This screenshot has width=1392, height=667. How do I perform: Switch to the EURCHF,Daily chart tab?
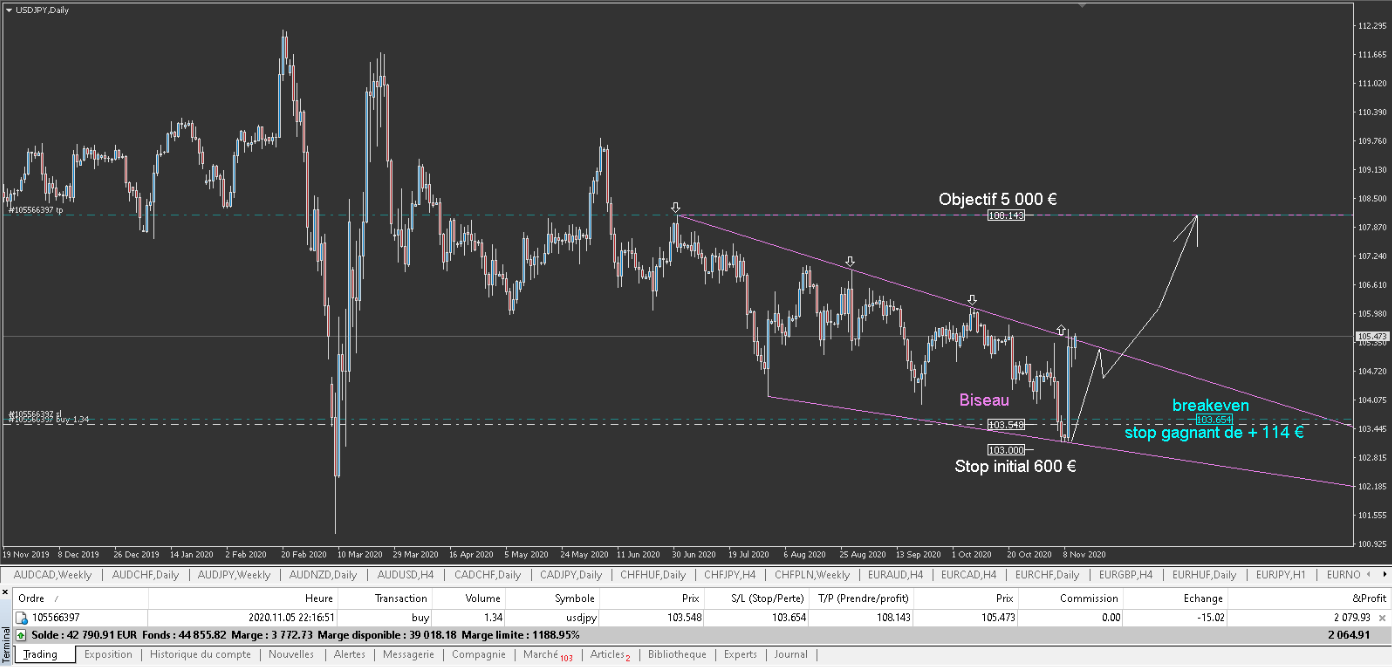tap(1051, 574)
